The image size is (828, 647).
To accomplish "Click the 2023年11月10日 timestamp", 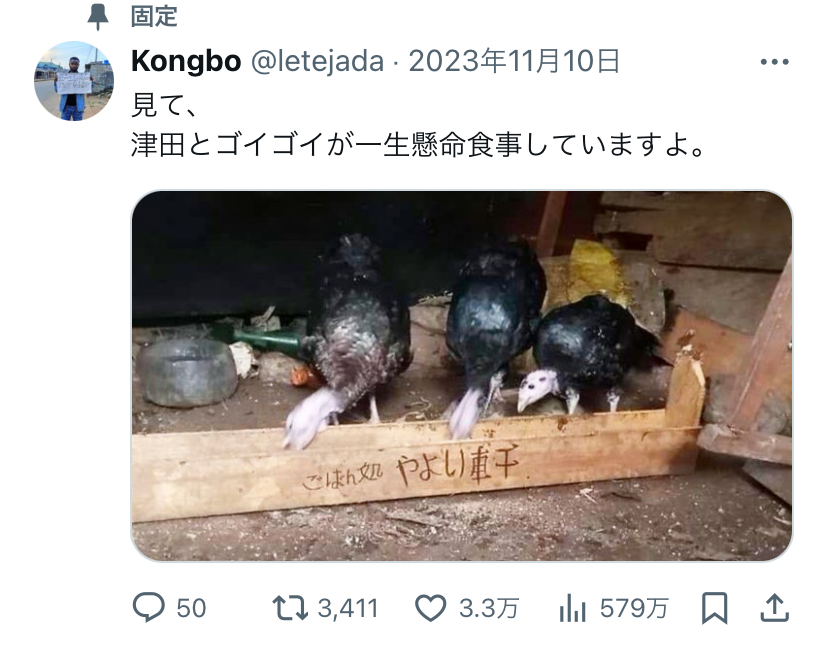I will [514, 61].
